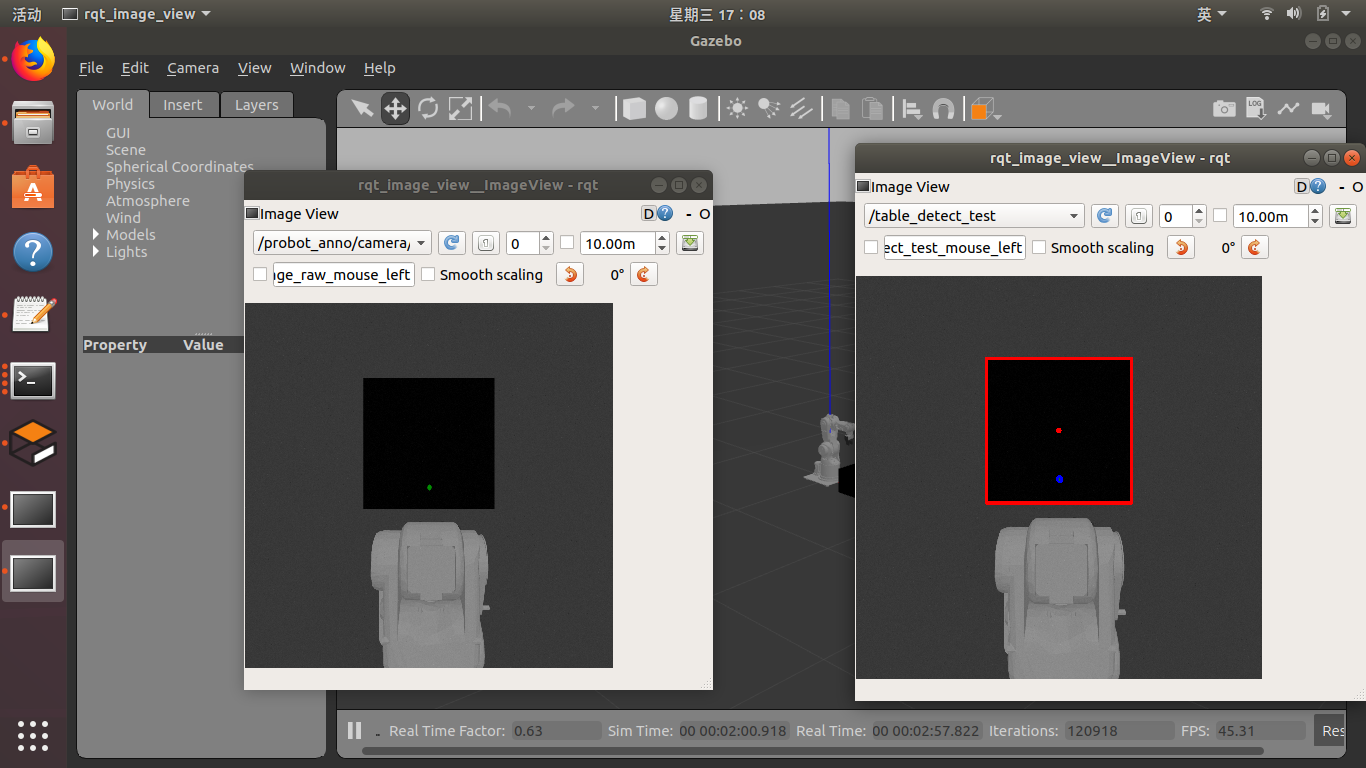Insert a cylinder shape from Gazebo toolbar

698,108
